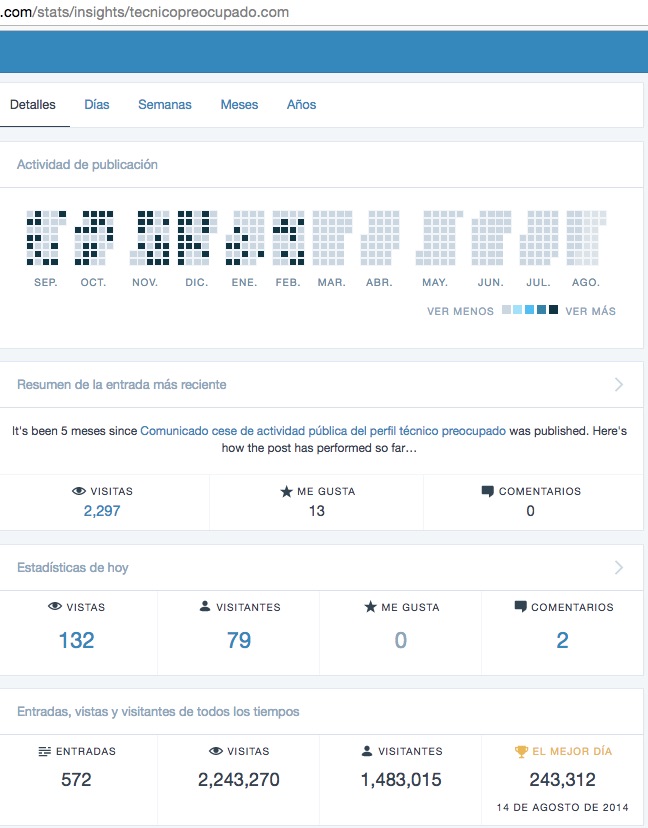Viewport: 648px width, 828px height.
Task: Open the Semanas tab
Action: pos(165,105)
